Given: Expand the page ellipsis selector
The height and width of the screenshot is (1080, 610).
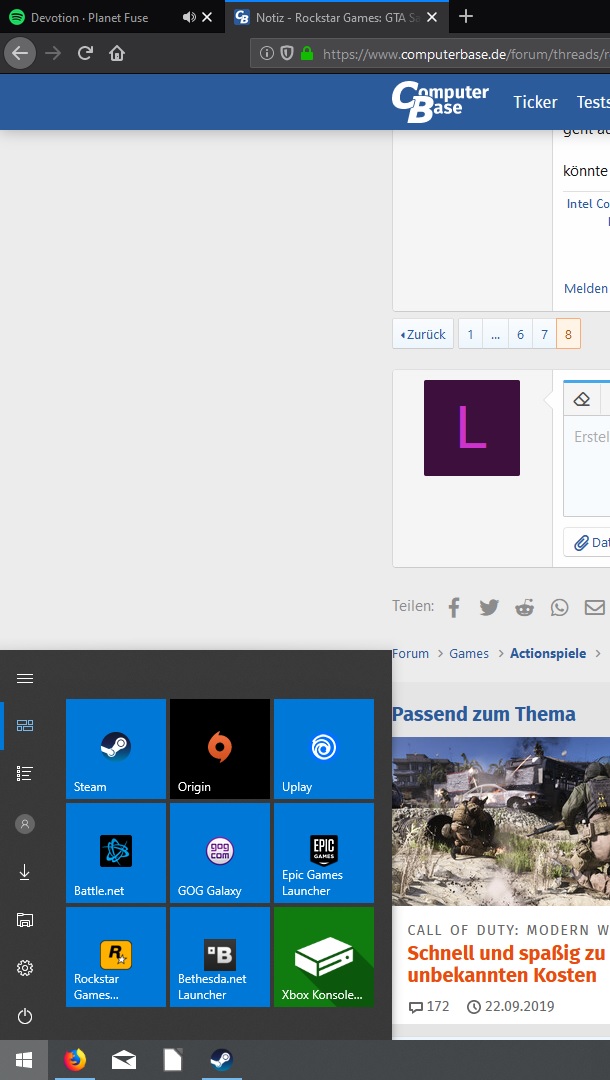Looking at the screenshot, I should pyautogui.click(x=495, y=334).
